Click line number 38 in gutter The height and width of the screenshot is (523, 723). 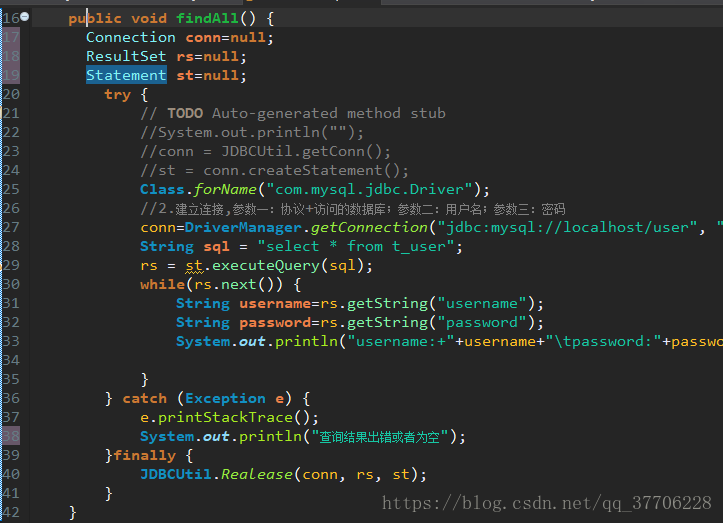[11, 436]
